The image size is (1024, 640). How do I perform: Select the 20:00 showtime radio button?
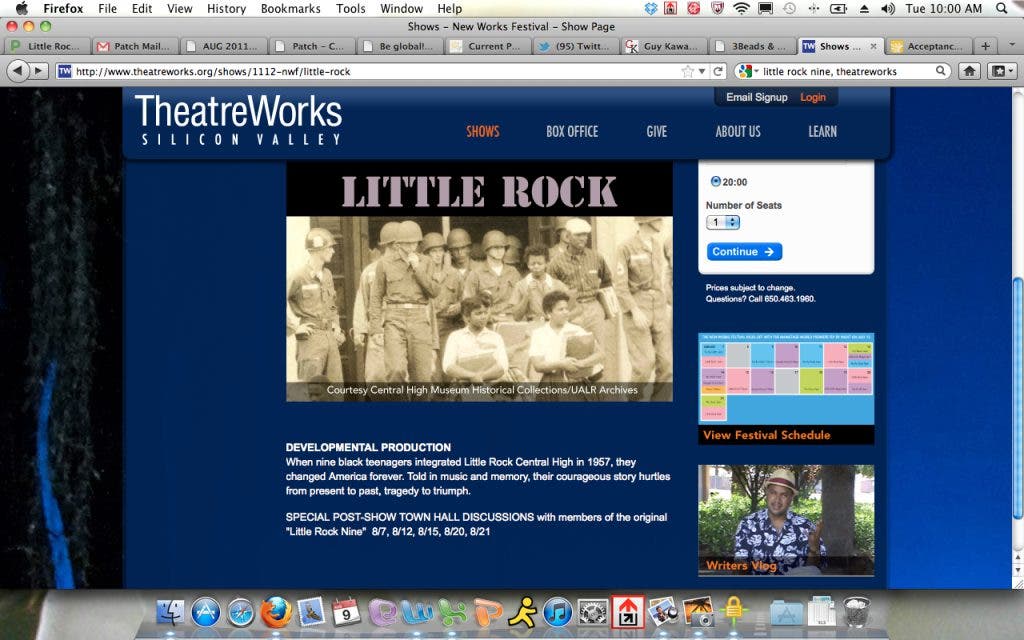715,182
